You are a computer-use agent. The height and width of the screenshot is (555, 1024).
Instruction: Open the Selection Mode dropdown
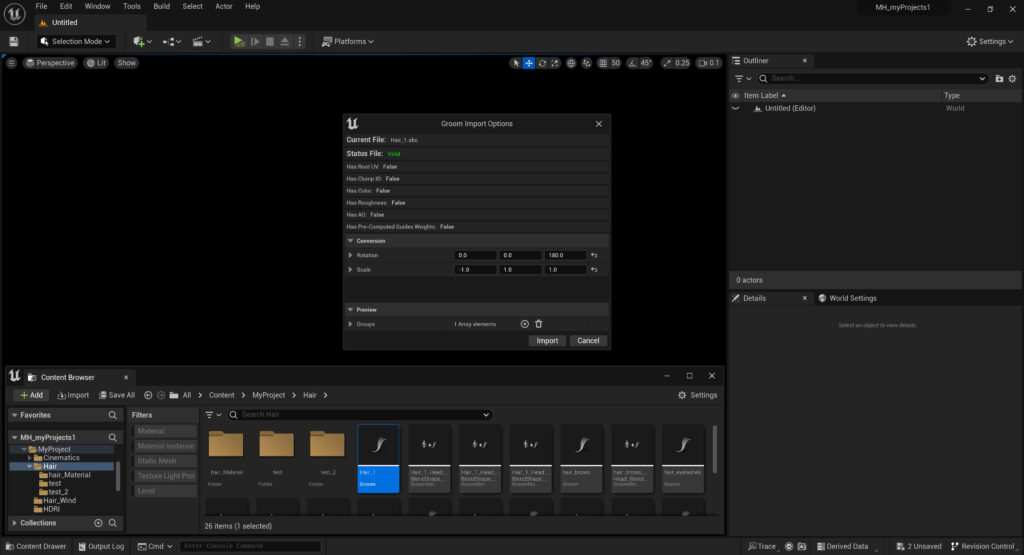click(76, 41)
